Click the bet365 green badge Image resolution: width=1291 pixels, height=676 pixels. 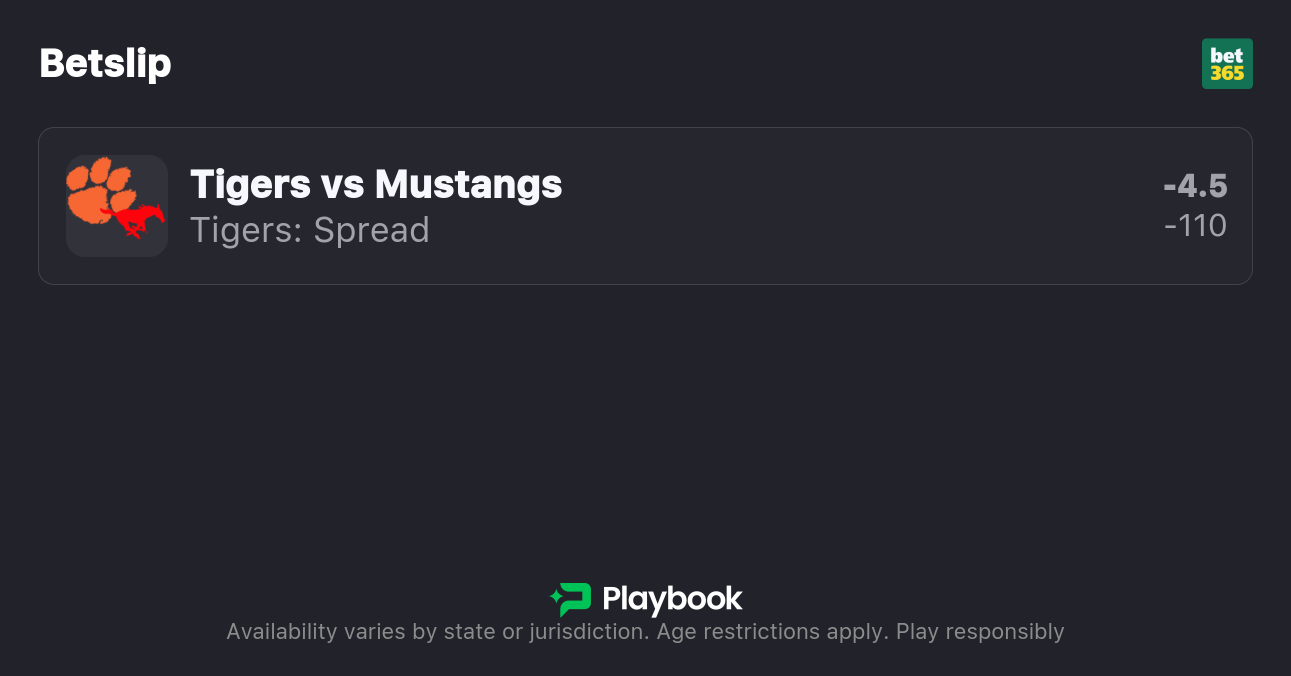point(1227,63)
